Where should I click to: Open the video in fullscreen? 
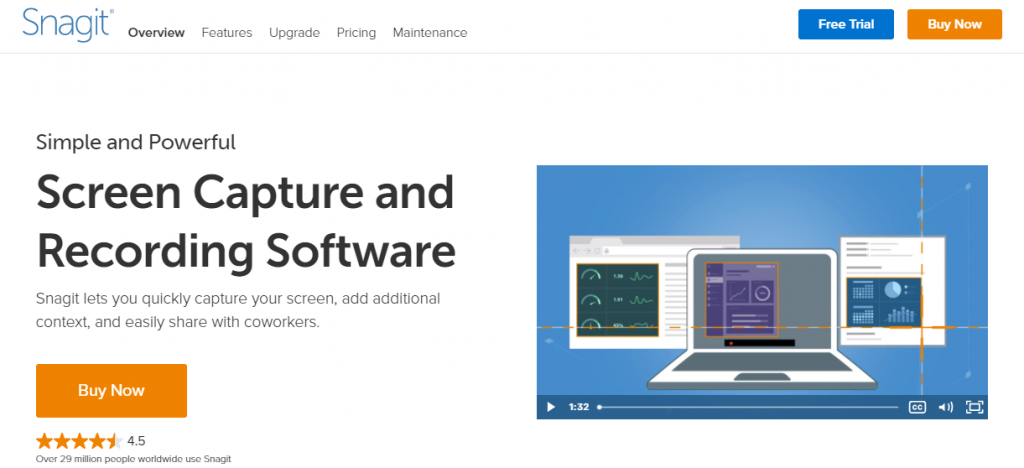(974, 407)
